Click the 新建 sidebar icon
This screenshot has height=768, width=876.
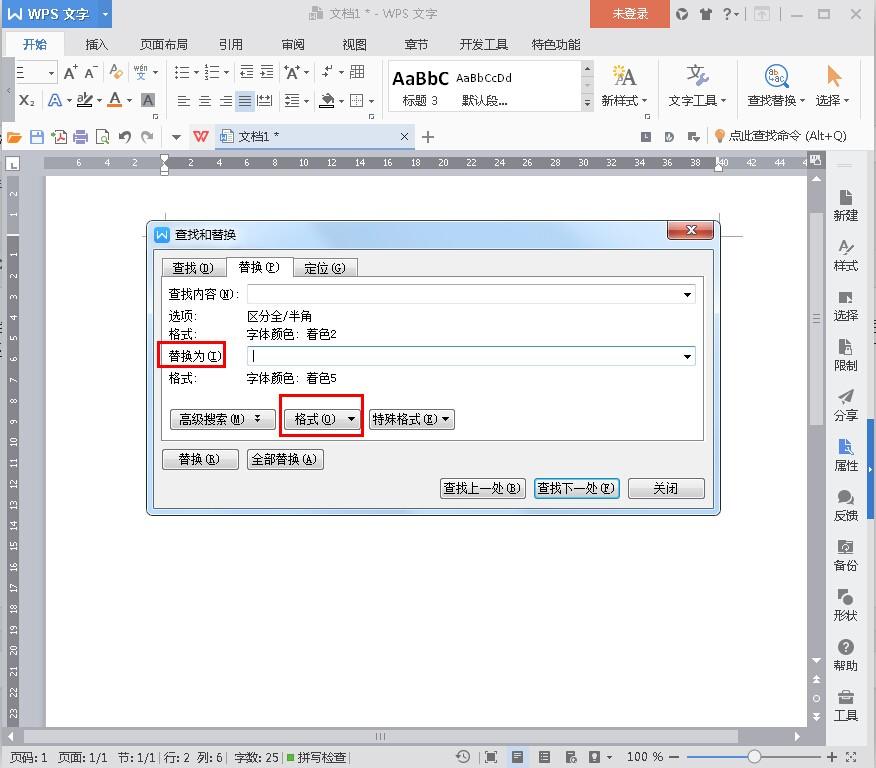pos(845,205)
